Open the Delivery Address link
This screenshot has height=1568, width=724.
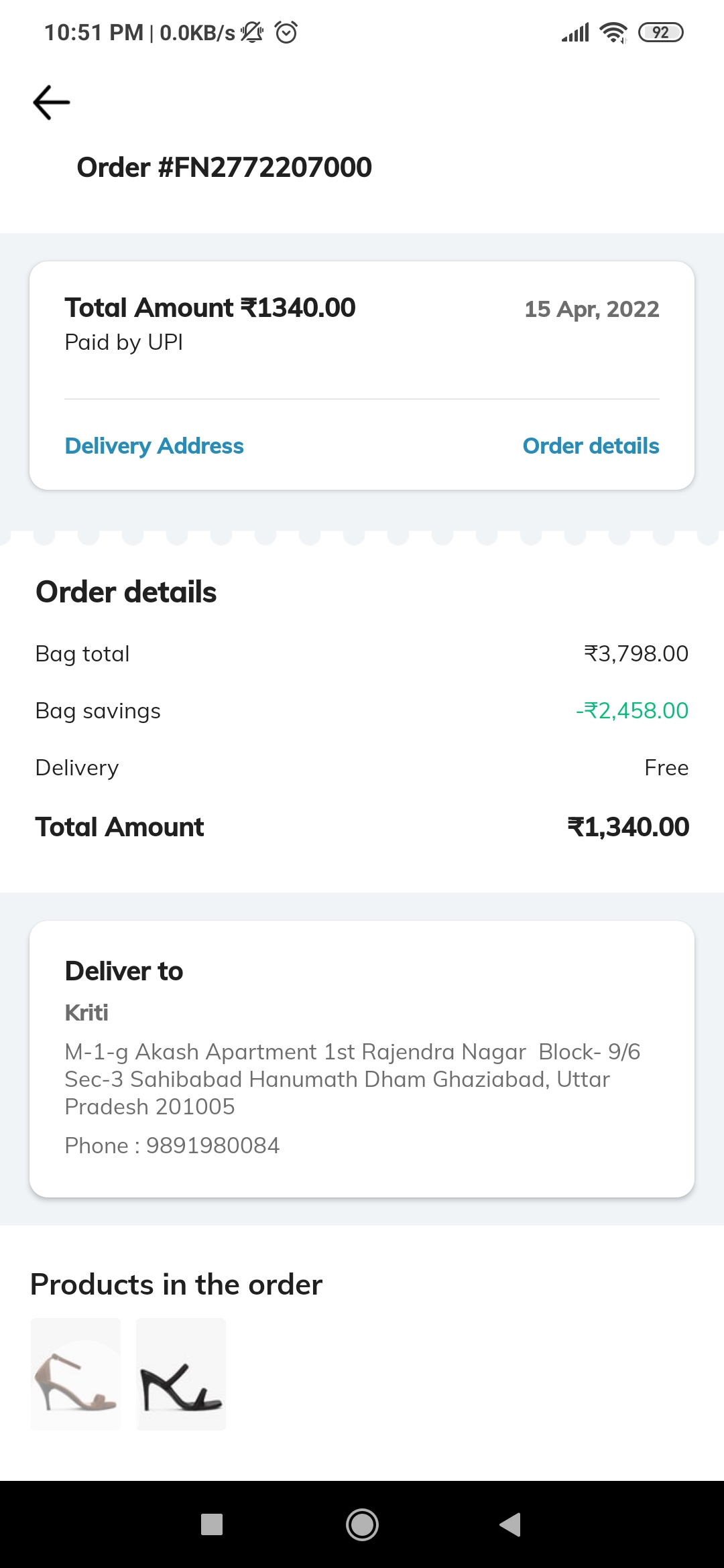point(154,446)
